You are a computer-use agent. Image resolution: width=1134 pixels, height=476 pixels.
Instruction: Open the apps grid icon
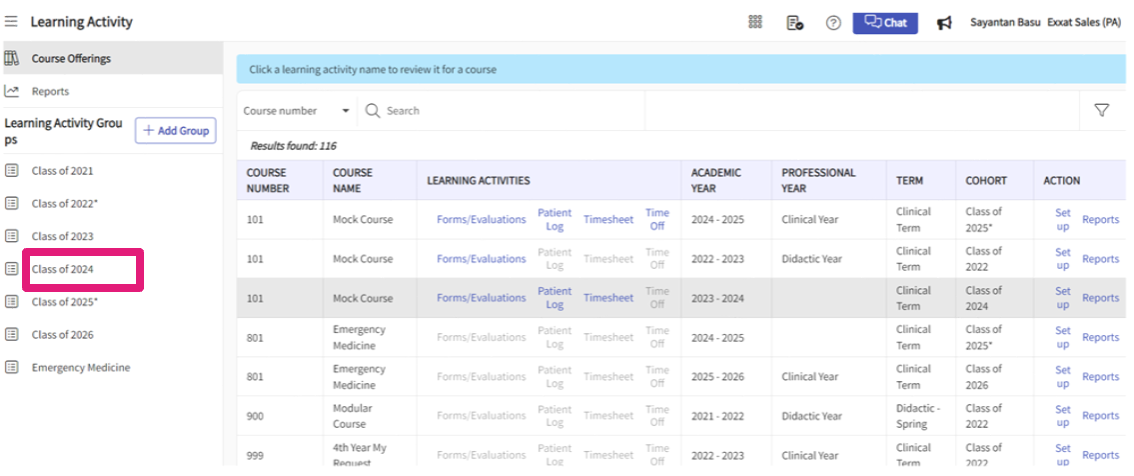755,22
